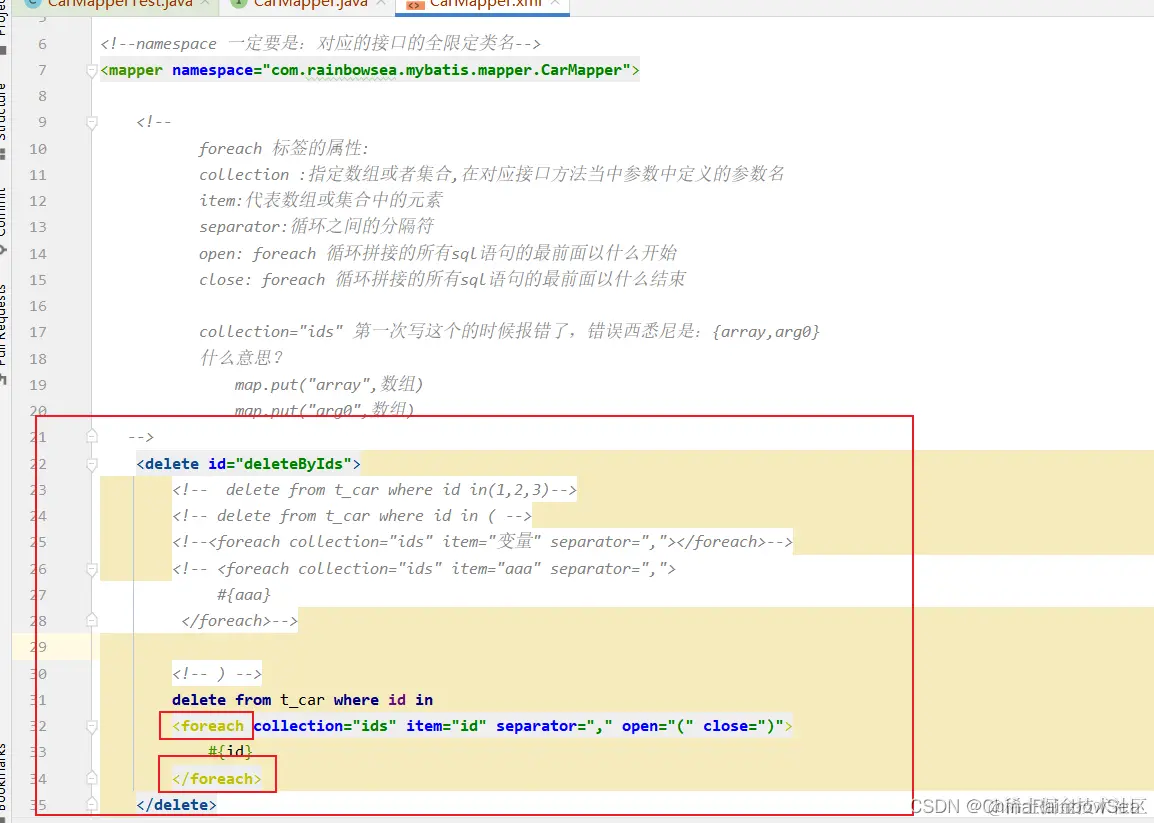Screen dimensions: 1154x823
Task: Click the 'where id in (' comment on line 24
Action: 352,515
